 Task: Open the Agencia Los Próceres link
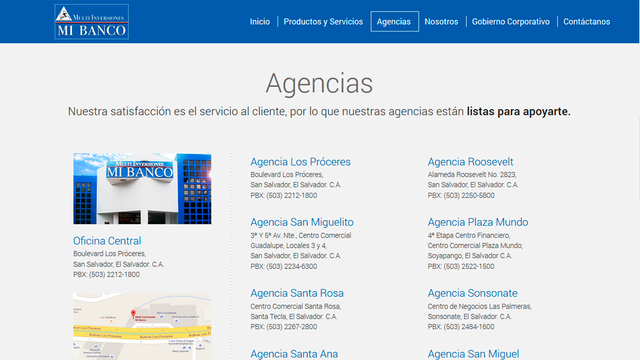(300, 162)
